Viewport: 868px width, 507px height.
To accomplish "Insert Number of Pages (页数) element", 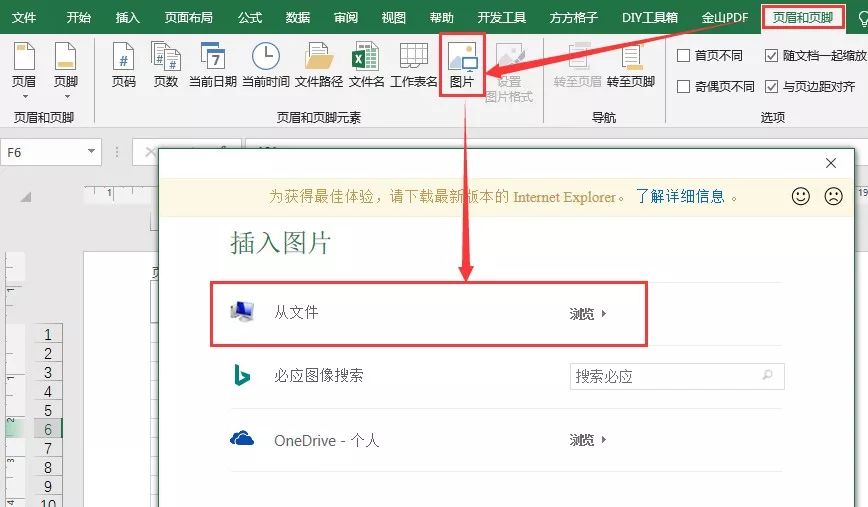I will (165, 65).
